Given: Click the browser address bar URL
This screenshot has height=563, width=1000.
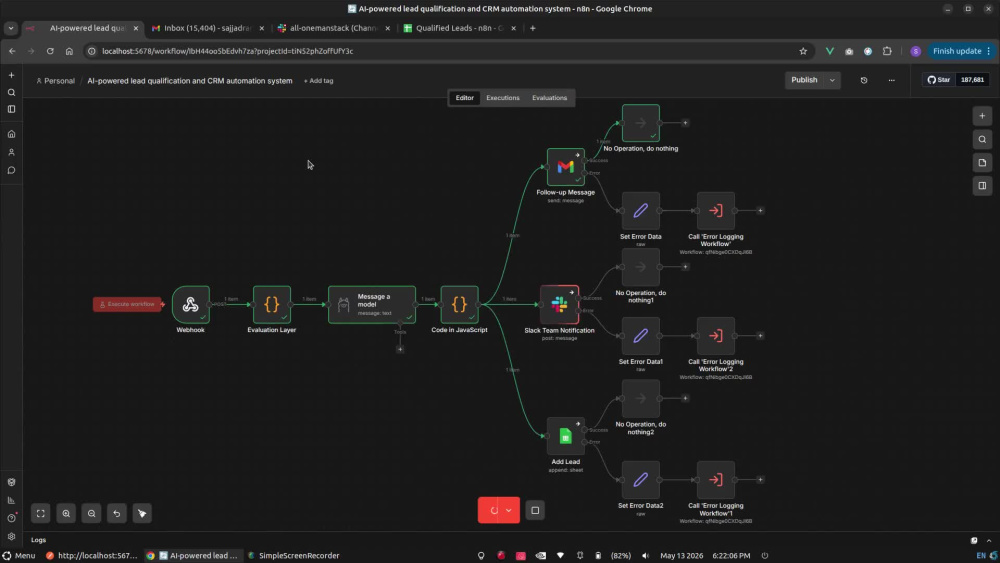Looking at the screenshot, I should pos(227,51).
